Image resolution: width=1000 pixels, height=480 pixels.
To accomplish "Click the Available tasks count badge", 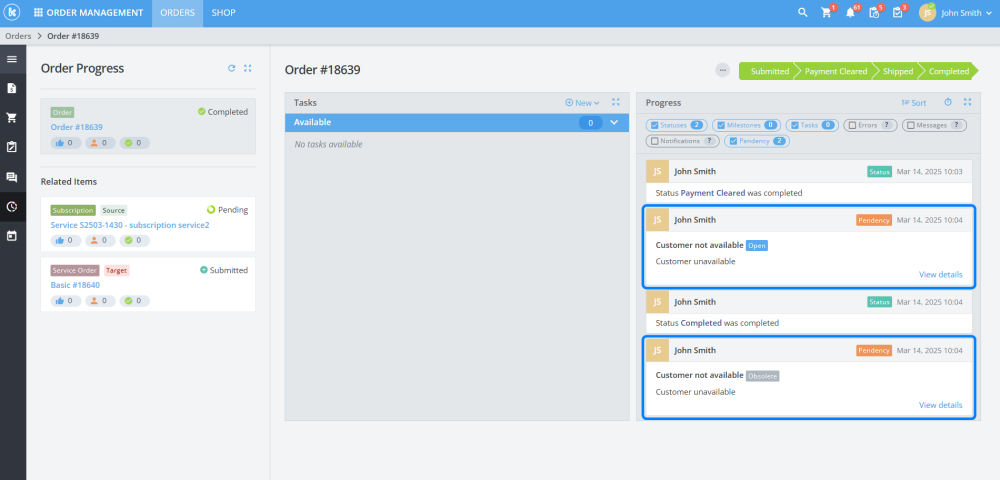I will [x=591, y=122].
